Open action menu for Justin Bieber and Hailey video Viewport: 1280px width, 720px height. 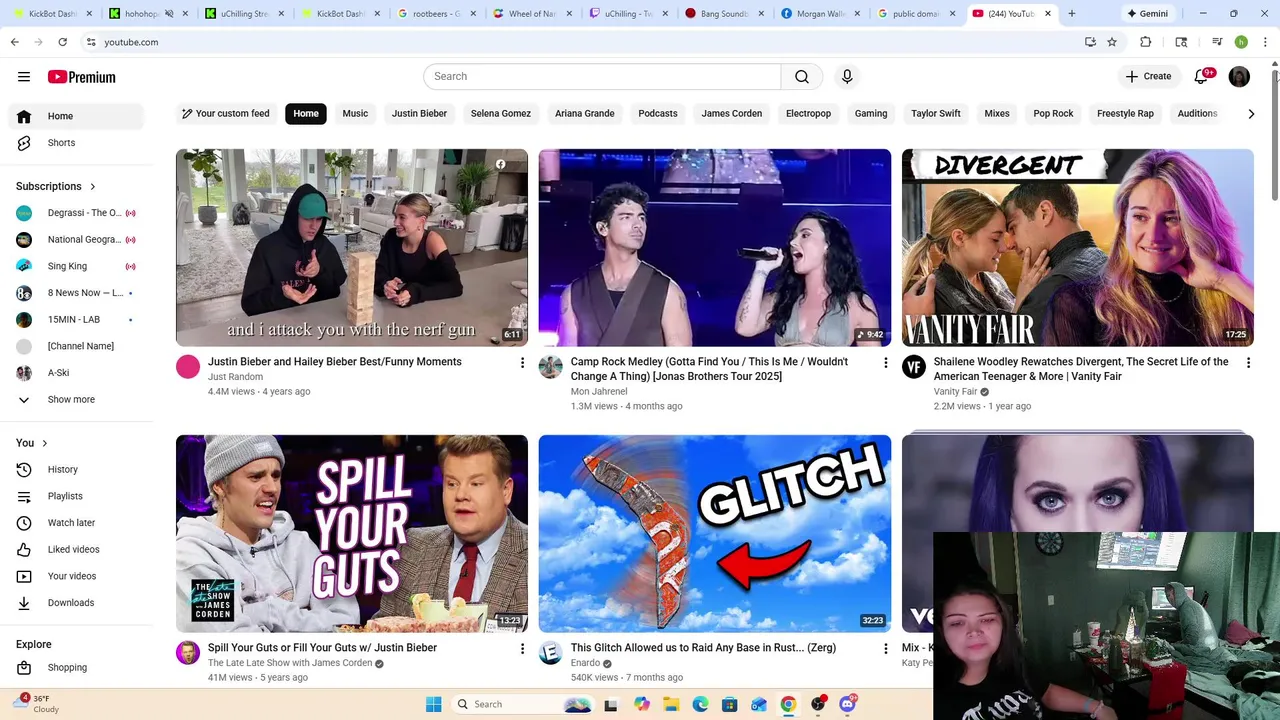(522, 363)
